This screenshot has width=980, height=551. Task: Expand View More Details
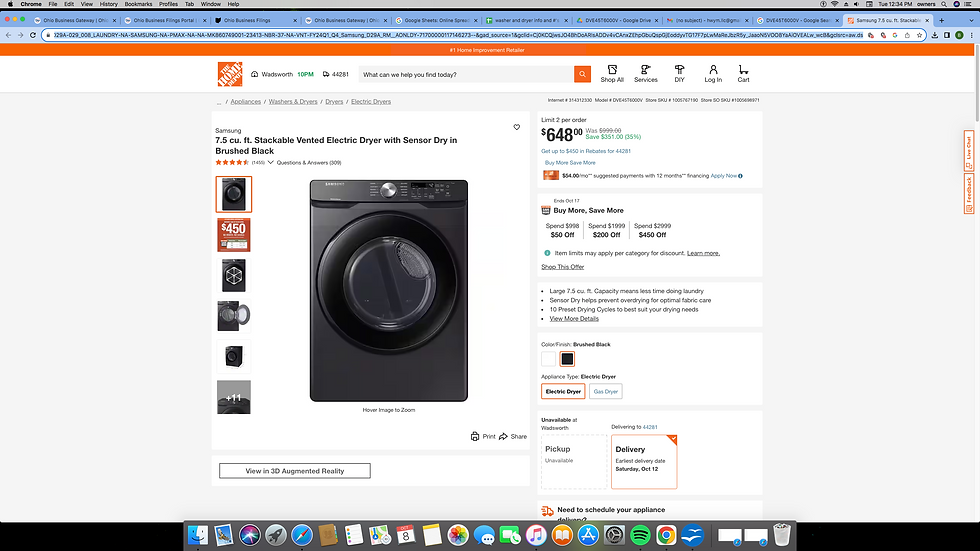pos(574,319)
